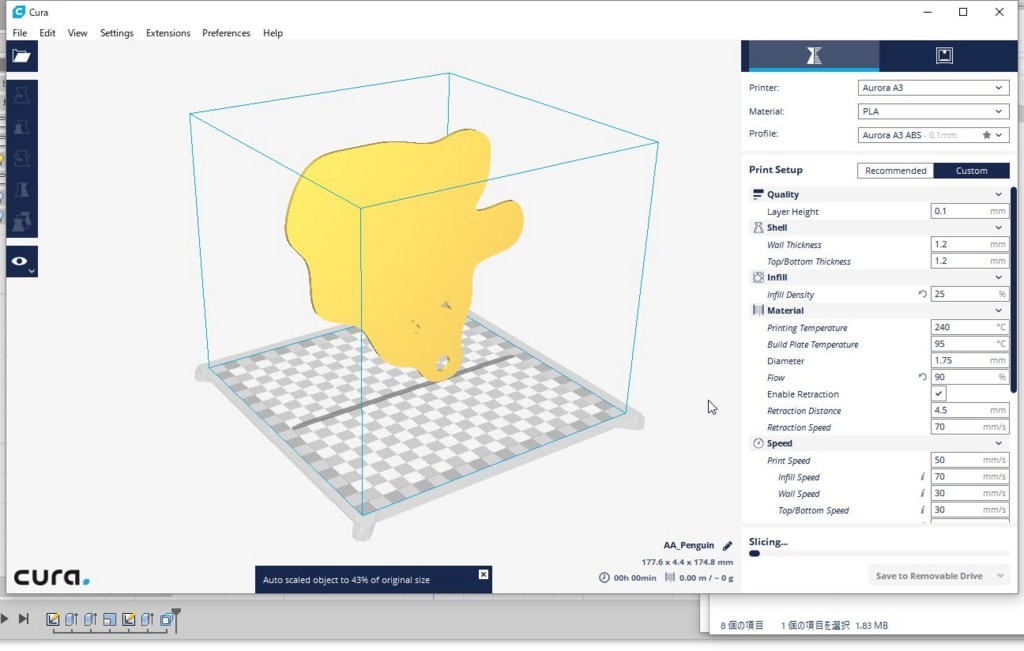Open the Save to Removable Drive dropdown arrow

click(x=1000, y=576)
